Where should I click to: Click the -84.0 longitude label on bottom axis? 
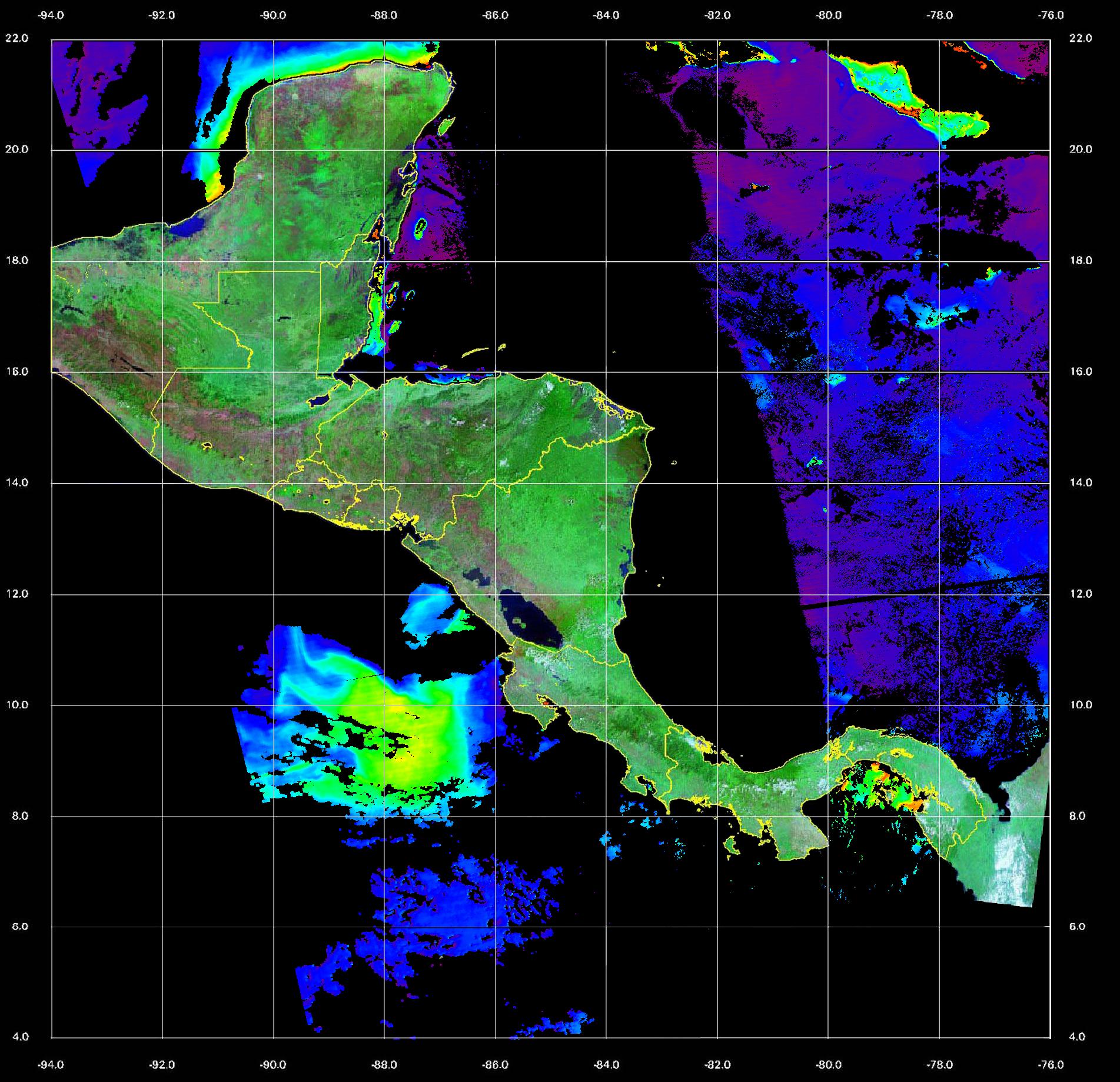(x=606, y=1064)
